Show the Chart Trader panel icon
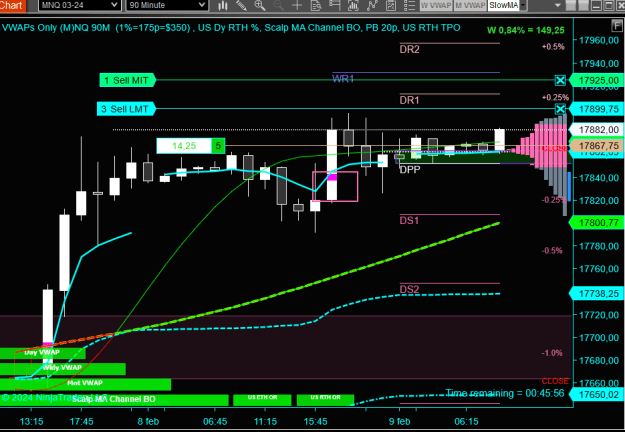This screenshot has height=432, width=625. 334,5
